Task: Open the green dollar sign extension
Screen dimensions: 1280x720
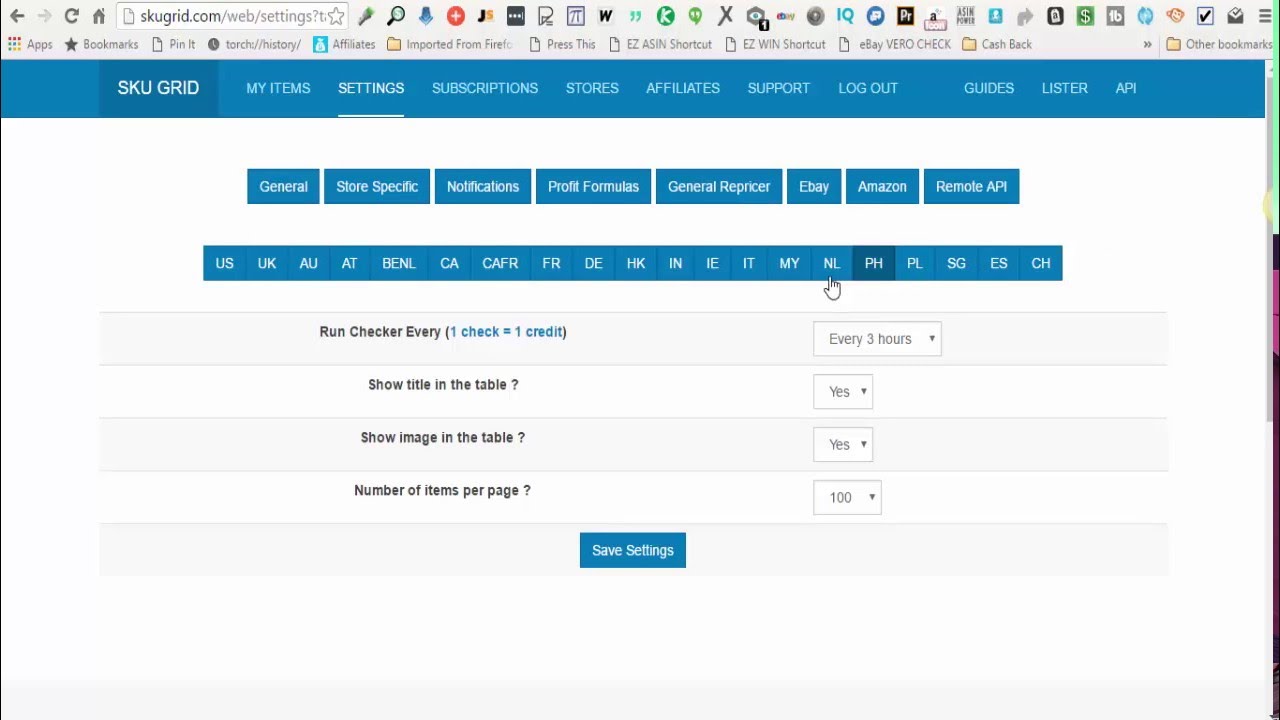Action: point(1086,16)
